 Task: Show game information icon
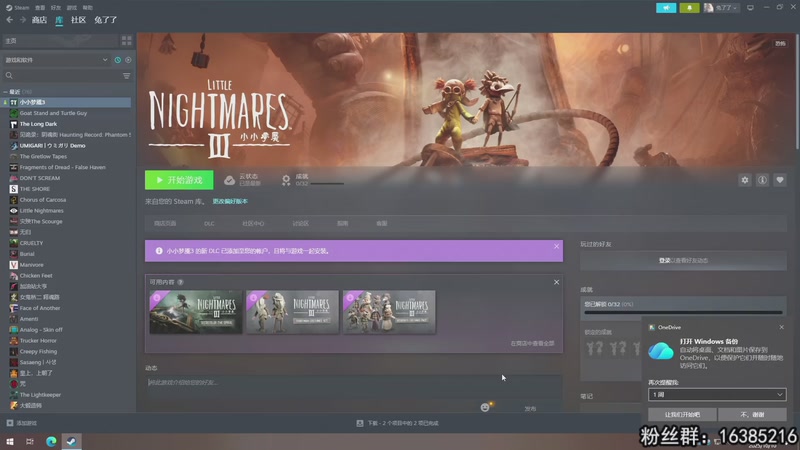pos(762,180)
